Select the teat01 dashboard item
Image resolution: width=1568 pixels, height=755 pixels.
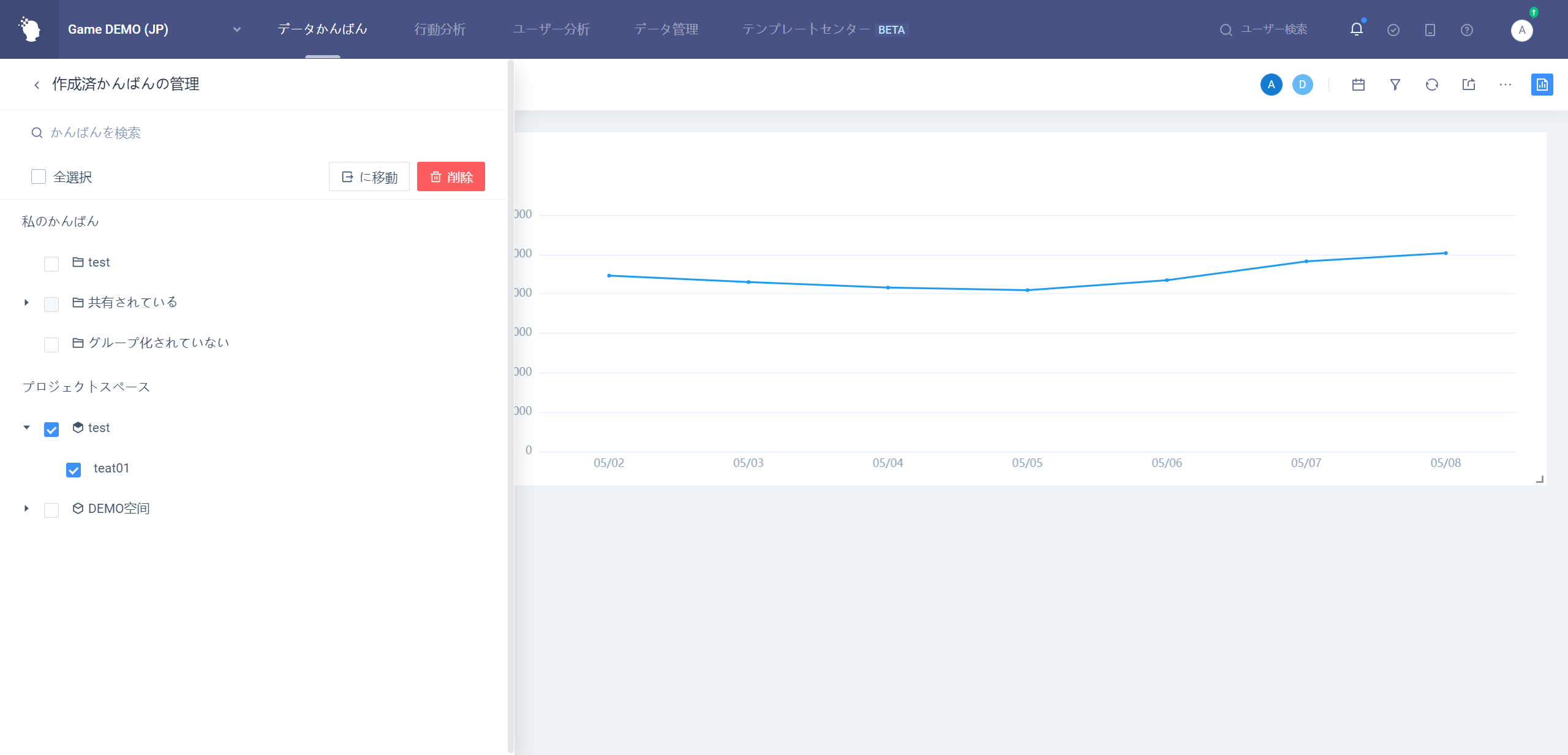[x=111, y=468]
